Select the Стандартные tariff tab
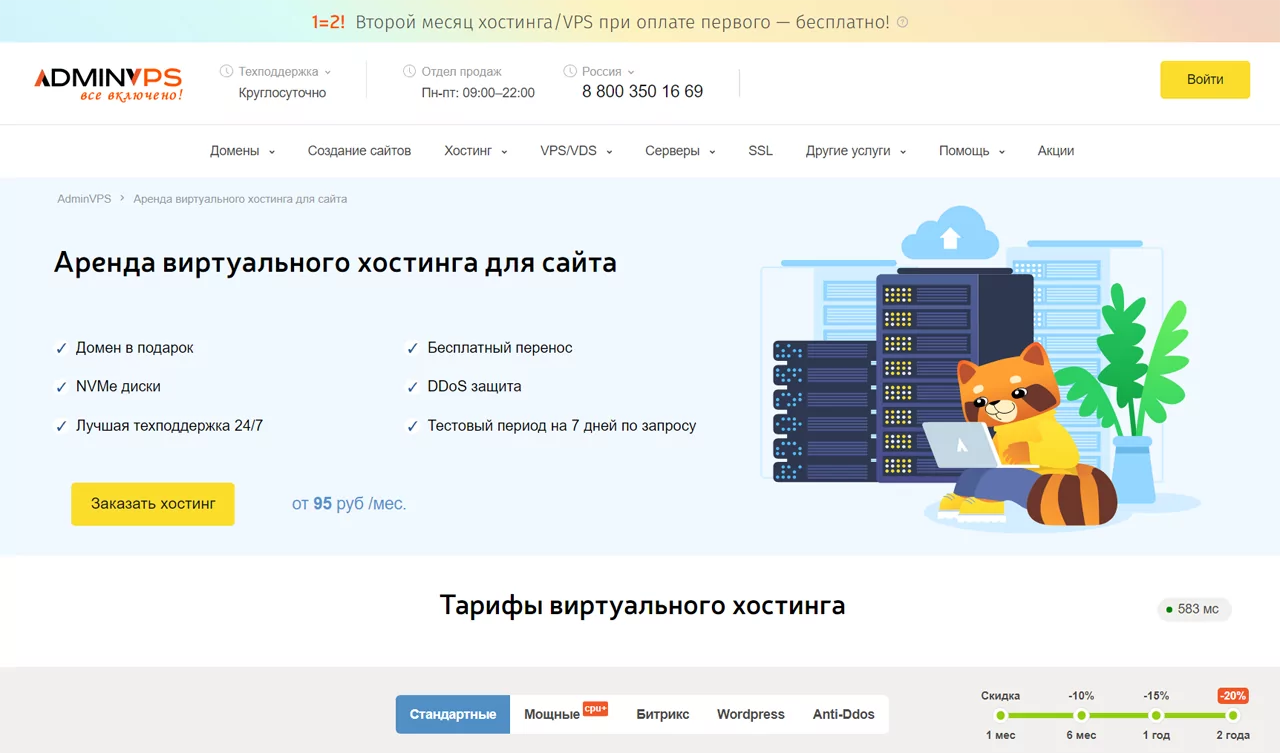The height and width of the screenshot is (753, 1280). (x=453, y=714)
